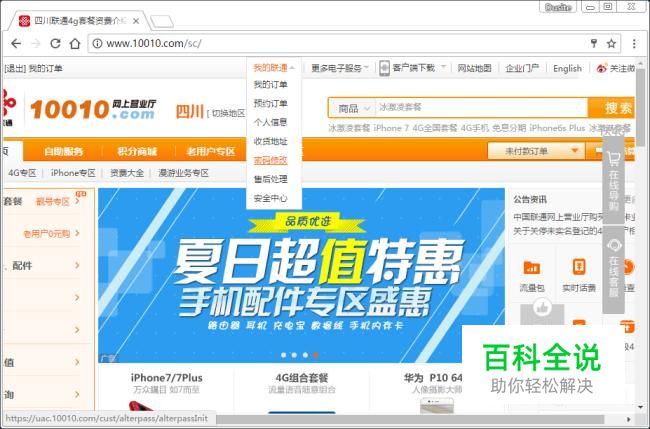Click the address bar URL field

click(344, 43)
